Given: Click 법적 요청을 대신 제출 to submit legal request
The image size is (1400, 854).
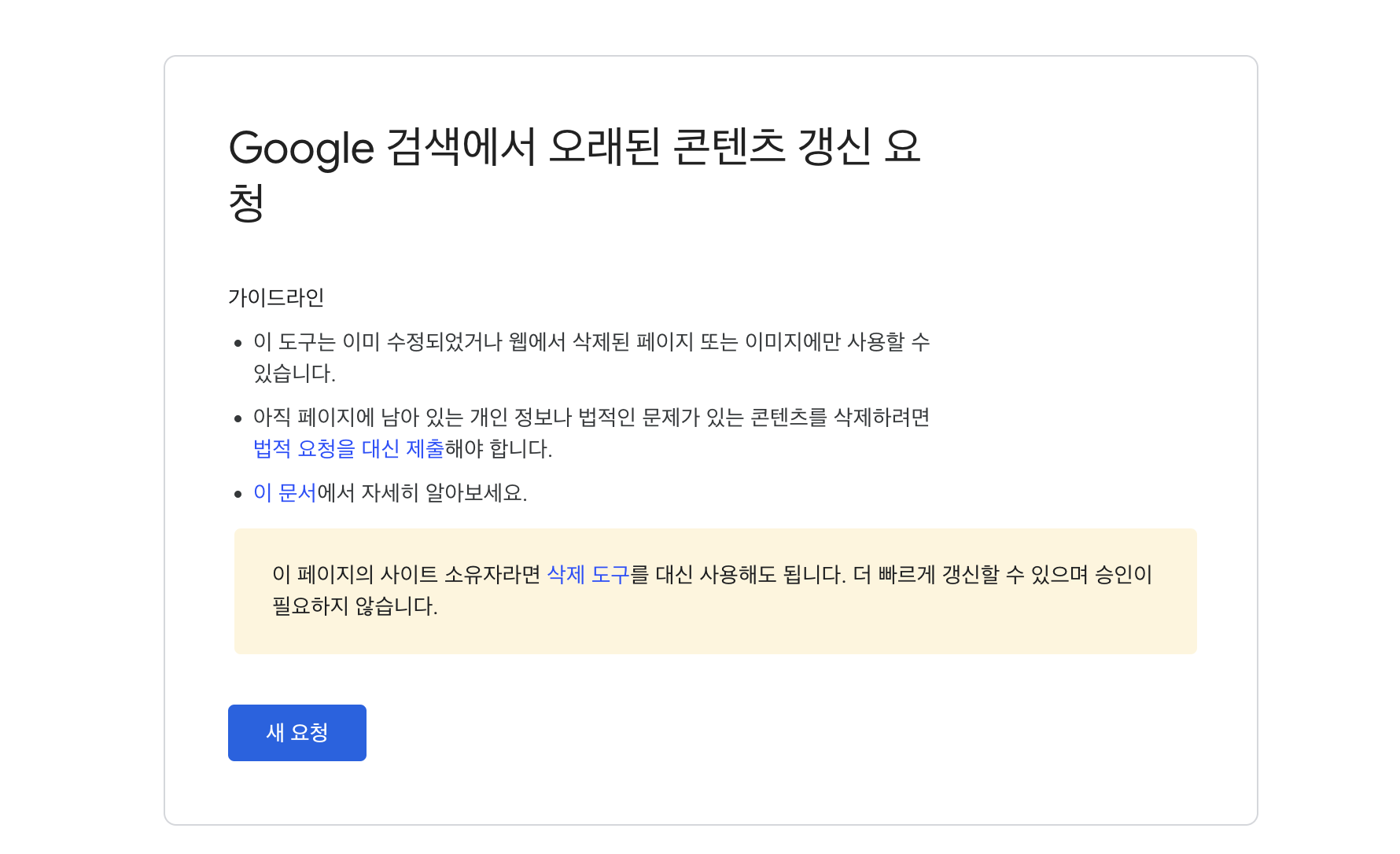Looking at the screenshot, I should coord(347,449).
